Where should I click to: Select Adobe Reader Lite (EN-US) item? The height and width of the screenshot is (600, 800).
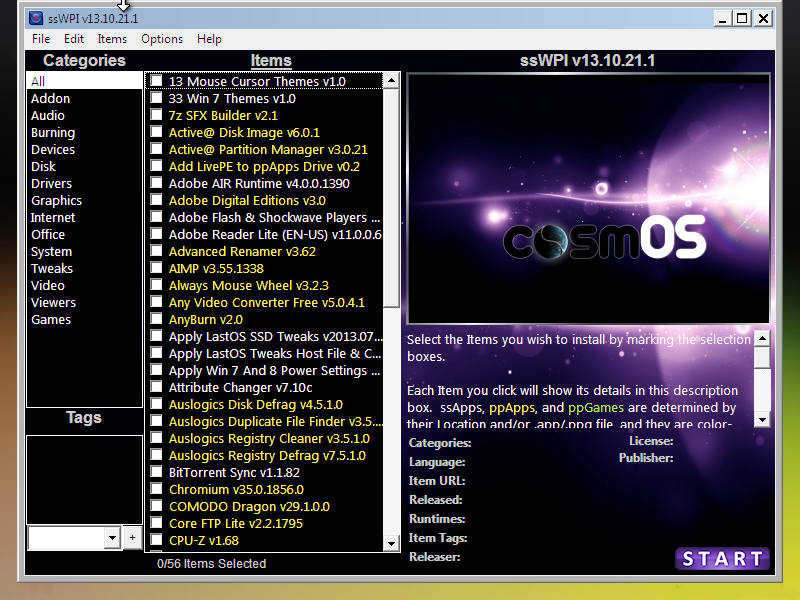pos(275,234)
